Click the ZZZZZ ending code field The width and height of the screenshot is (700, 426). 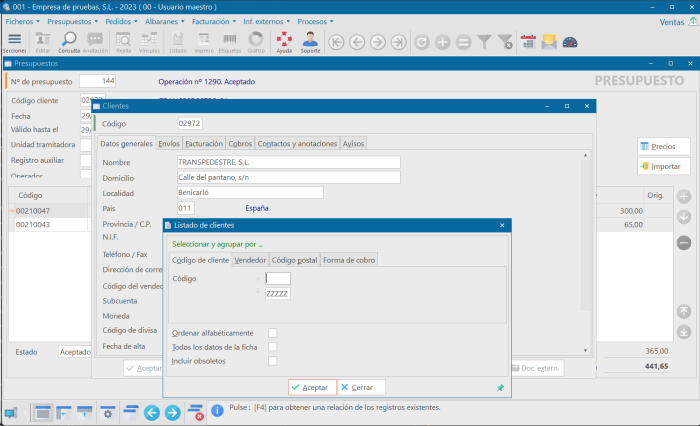278,293
